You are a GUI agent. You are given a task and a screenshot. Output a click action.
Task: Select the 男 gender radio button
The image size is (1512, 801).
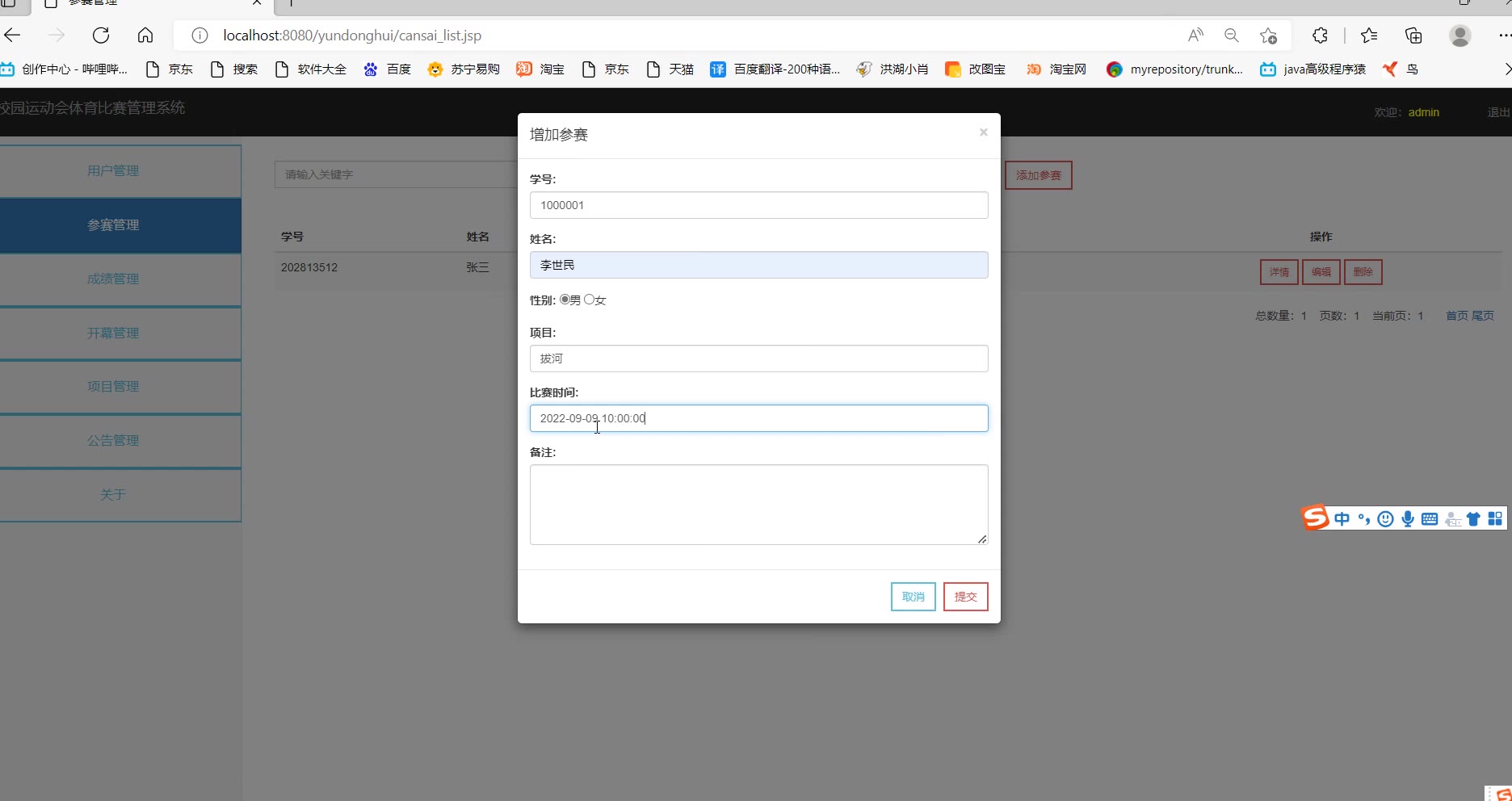tap(565, 300)
